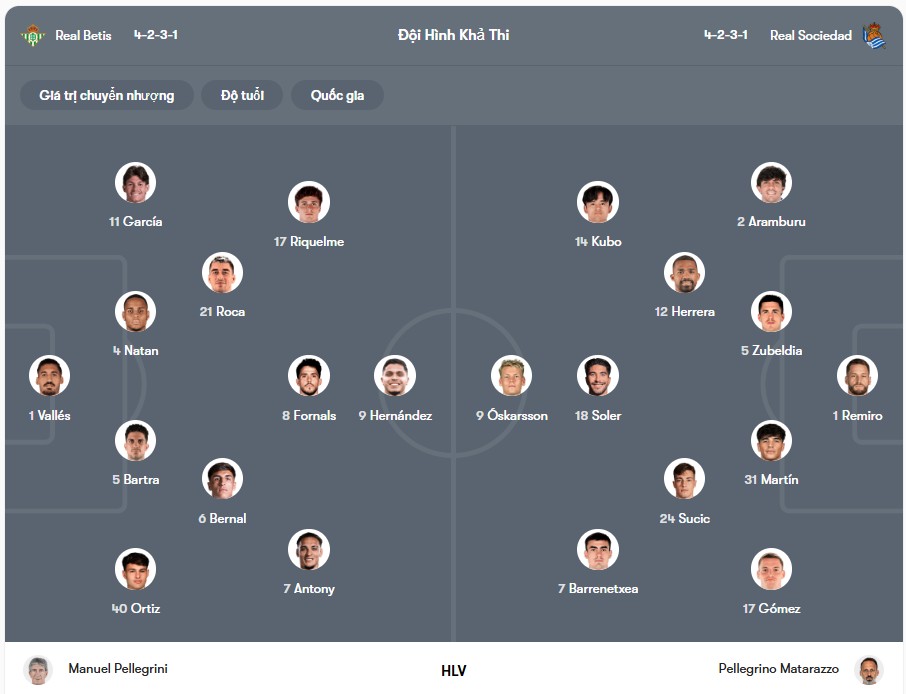Enable the Quốc gia filter chip
Image resolution: width=906 pixels, height=694 pixels.
pyautogui.click(x=337, y=95)
